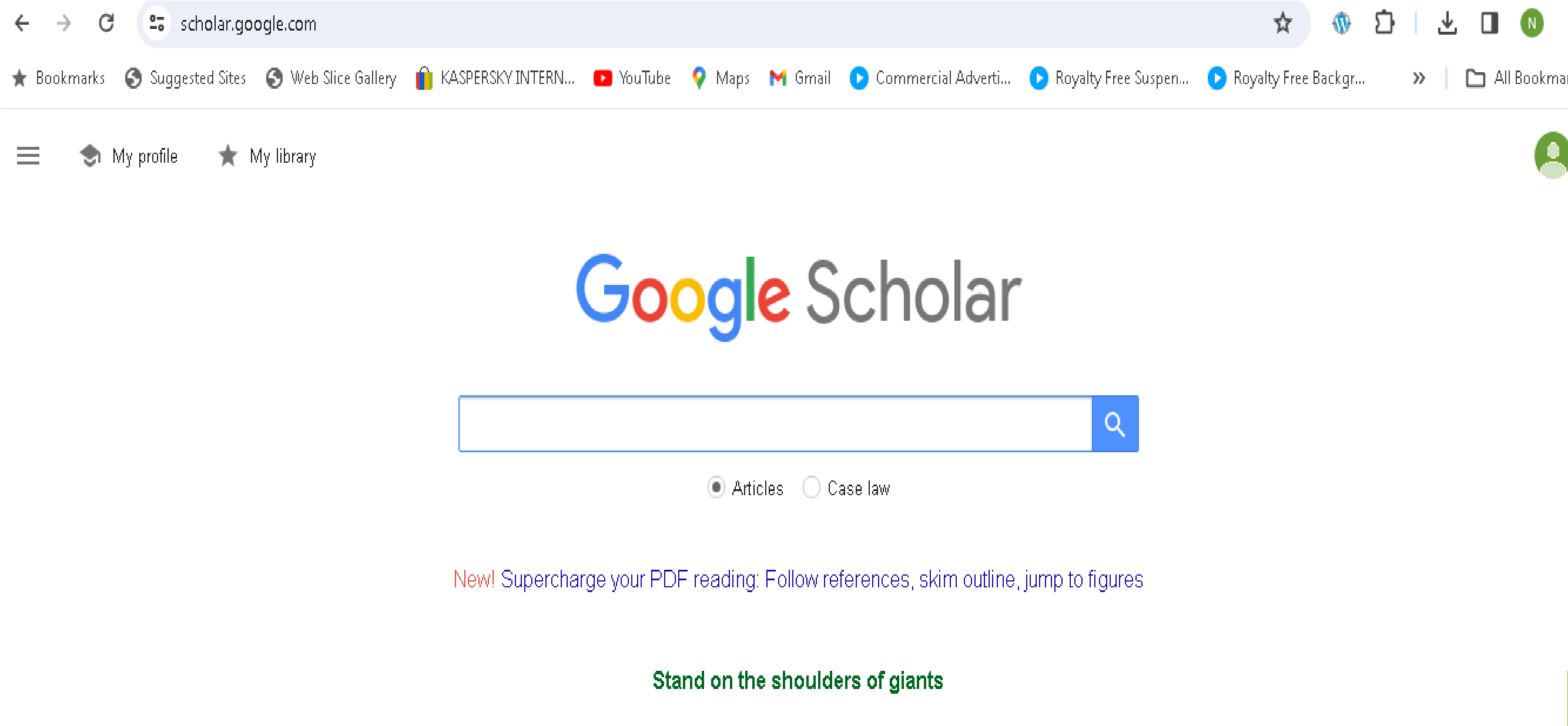The height and width of the screenshot is (726, 1568).
Task: Open the Chrome profile N avatar menu
Action: (x=1532, y=23)
